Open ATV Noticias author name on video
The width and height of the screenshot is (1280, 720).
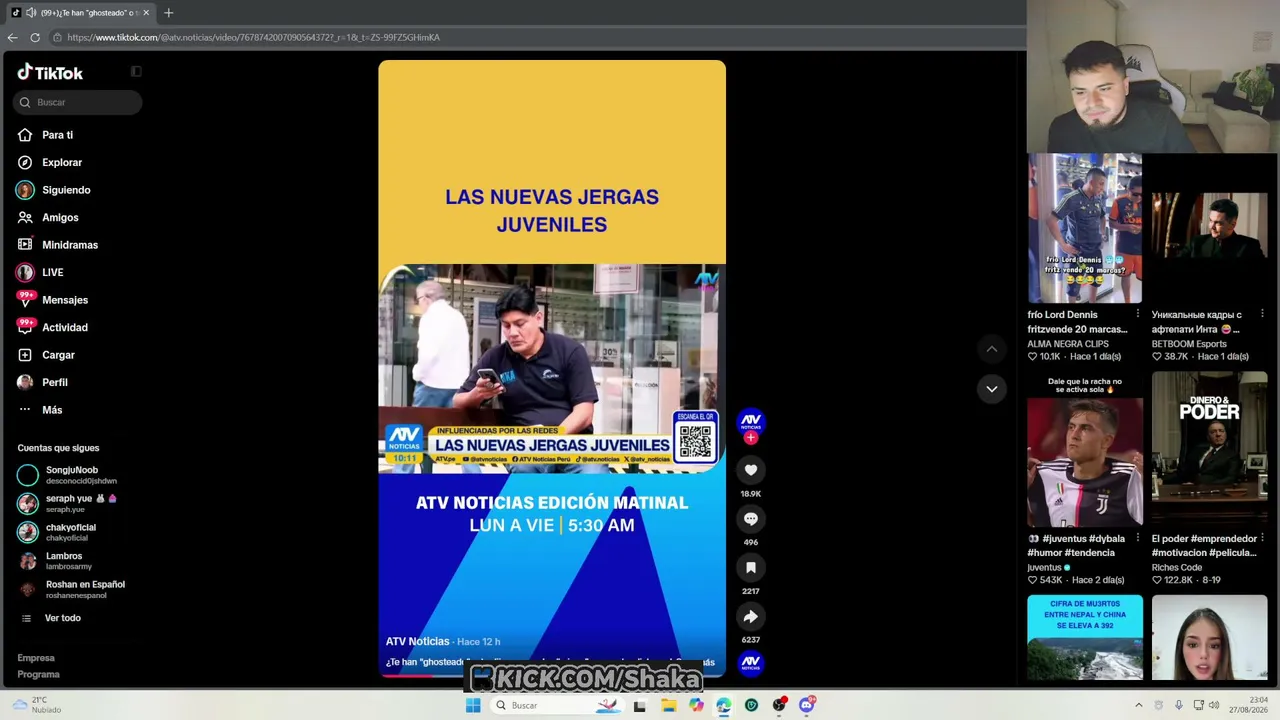tap(418, 641)
